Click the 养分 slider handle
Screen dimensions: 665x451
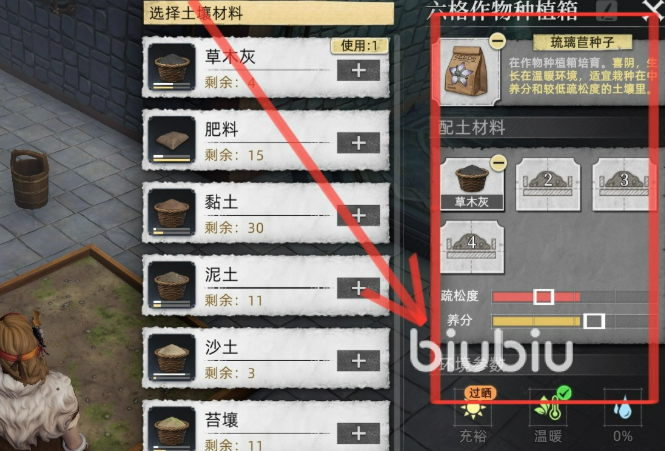(594, 321)
